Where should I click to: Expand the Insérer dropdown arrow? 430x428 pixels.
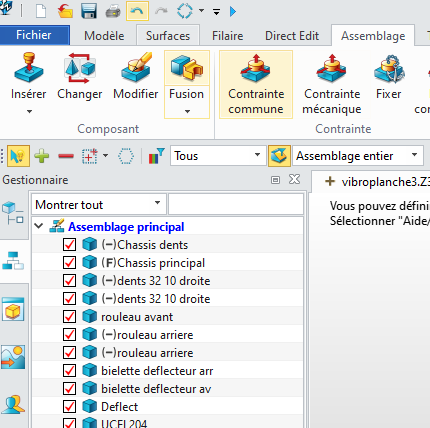click(29, 111)
